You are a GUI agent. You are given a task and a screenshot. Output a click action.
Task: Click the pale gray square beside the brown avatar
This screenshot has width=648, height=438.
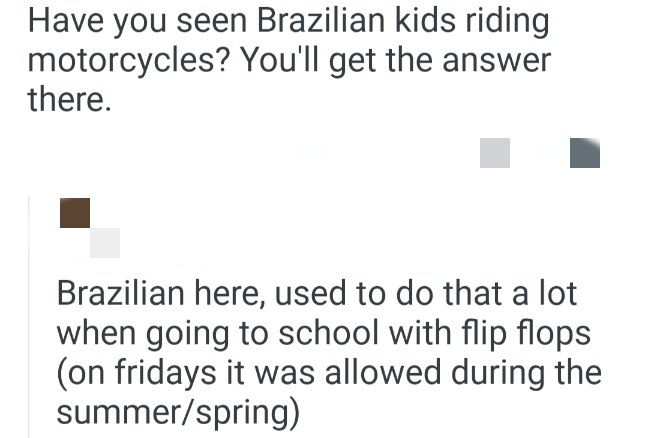click(x=105, y=242)
